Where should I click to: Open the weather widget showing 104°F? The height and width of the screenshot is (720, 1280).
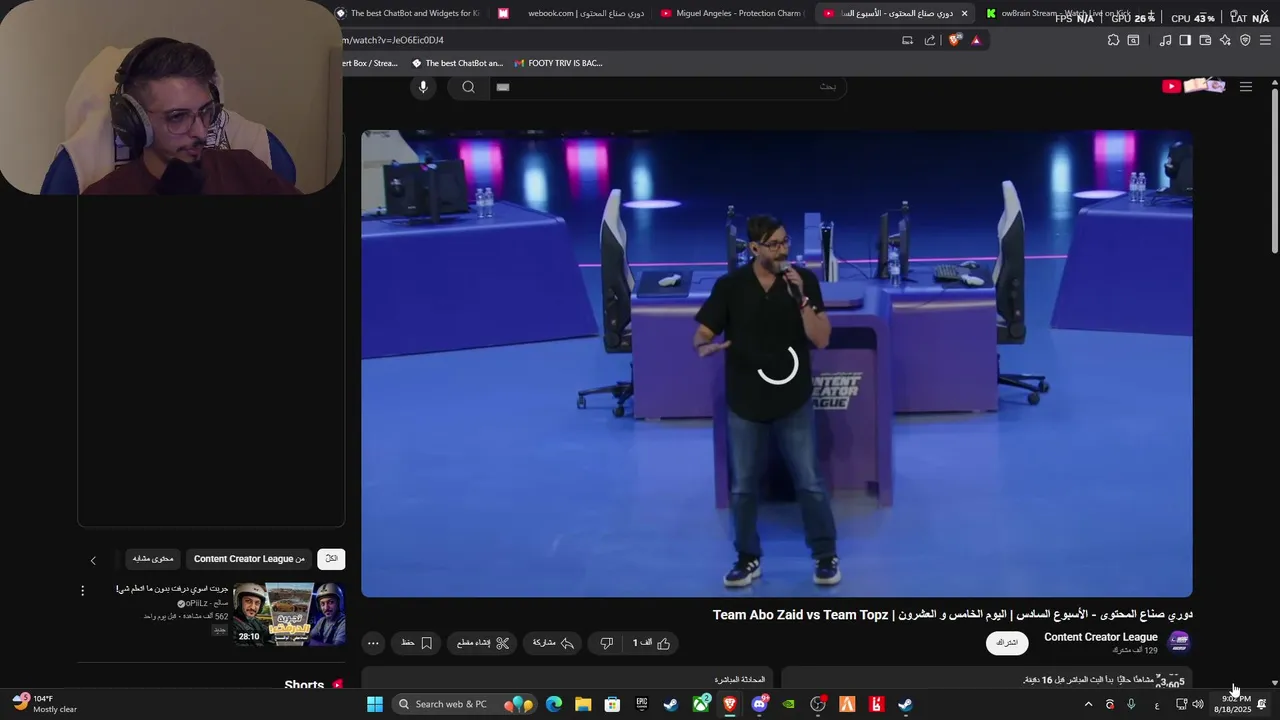point(45,704)
